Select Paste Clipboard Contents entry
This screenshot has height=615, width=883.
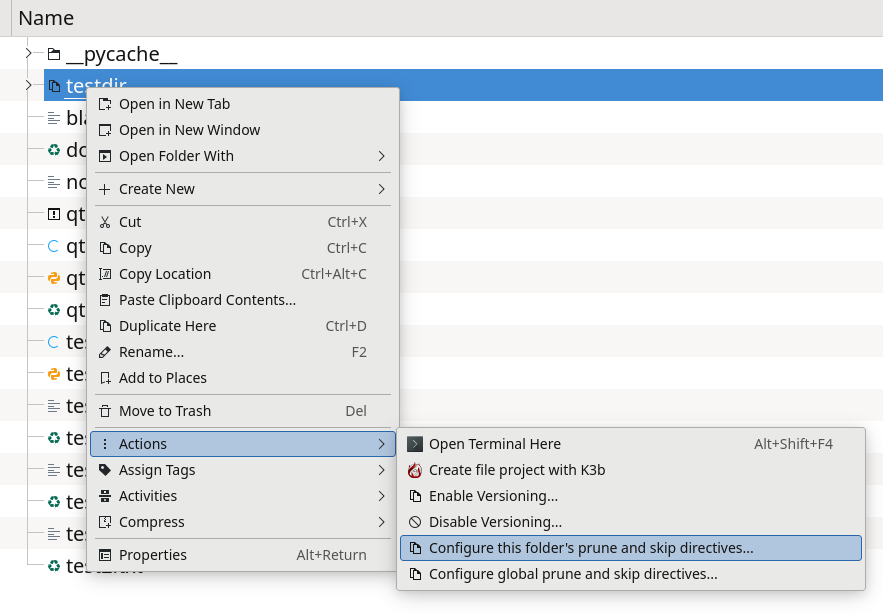coord(243,300)
